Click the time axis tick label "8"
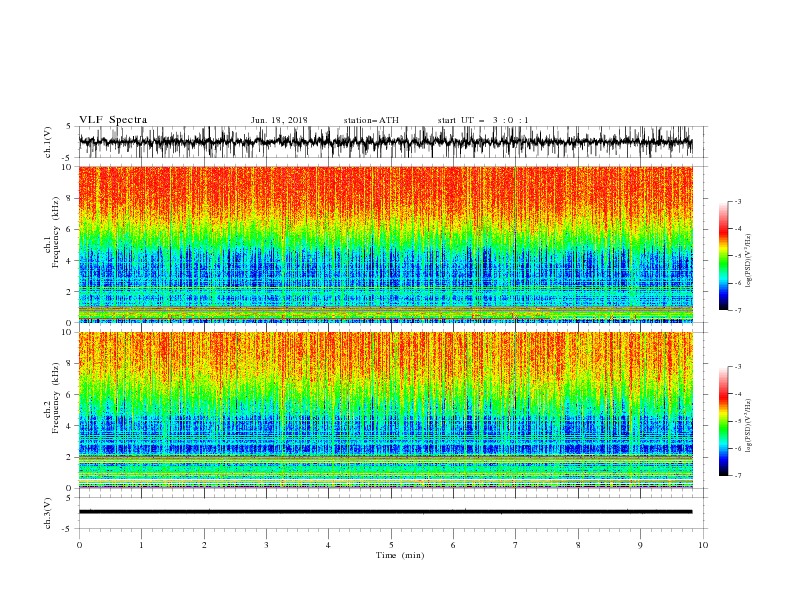This screenshot has width=792, height=612. [x=578, y=545]
